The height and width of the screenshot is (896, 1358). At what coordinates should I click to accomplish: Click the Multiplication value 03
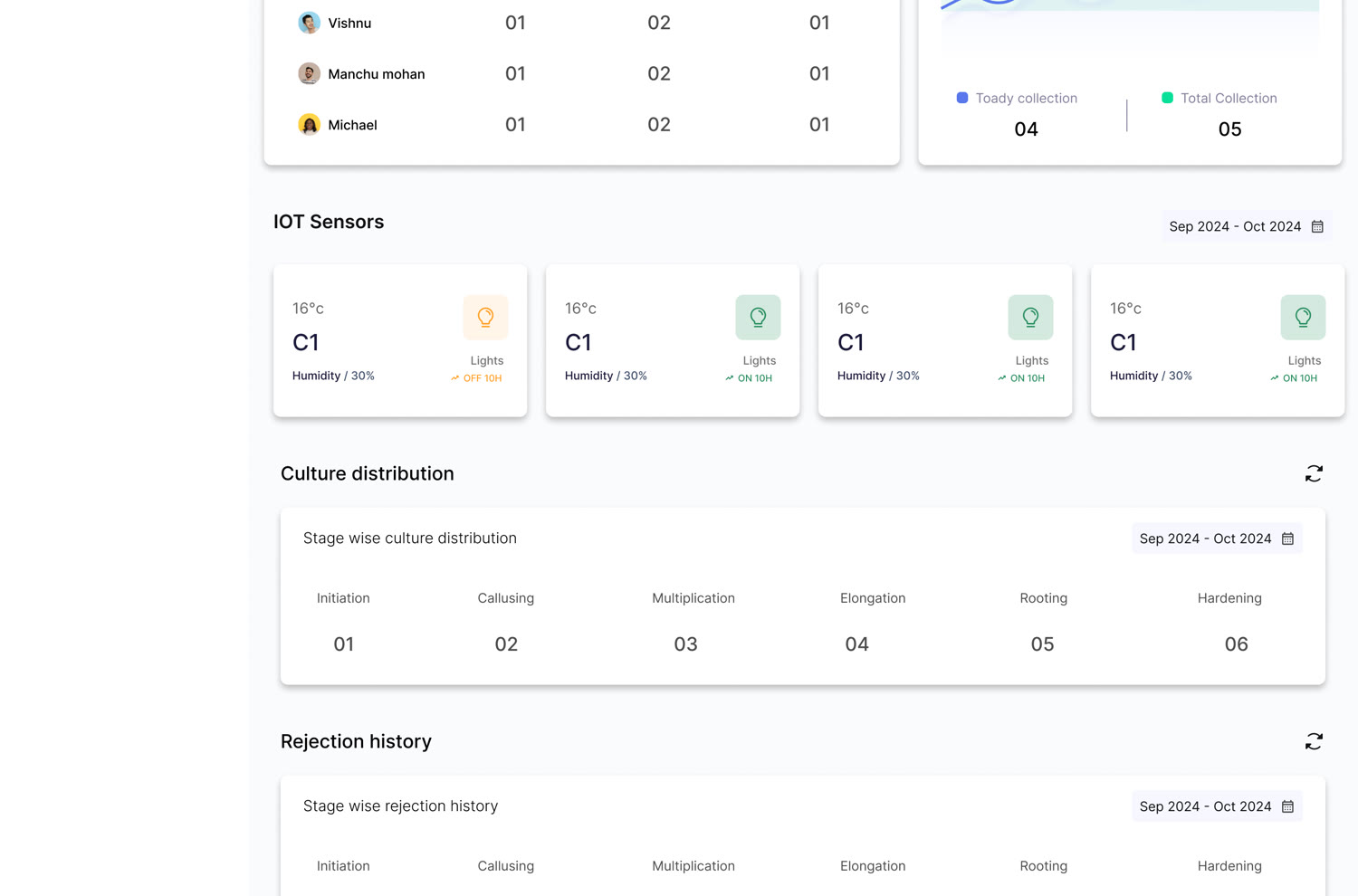pyautogui.click(x=685, y=644)
